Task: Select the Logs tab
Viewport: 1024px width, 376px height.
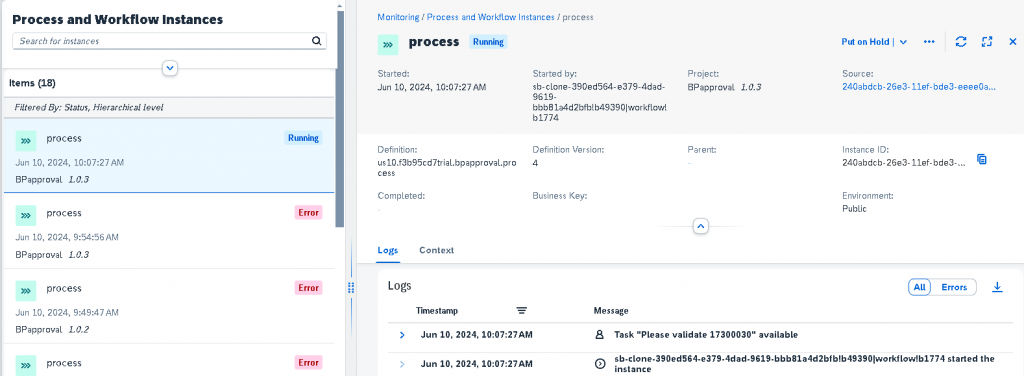Action: click(x=388, y=250)
